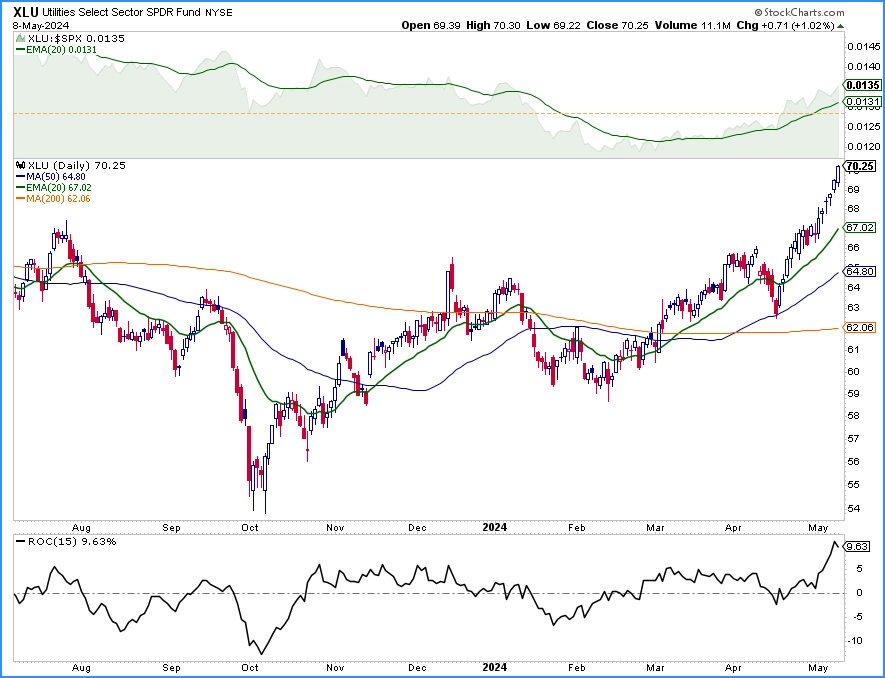Viewport: 885px width, 678px height.
Task: Click the 0.0131 value tag on the ratio axis
Action: point(862,102)
